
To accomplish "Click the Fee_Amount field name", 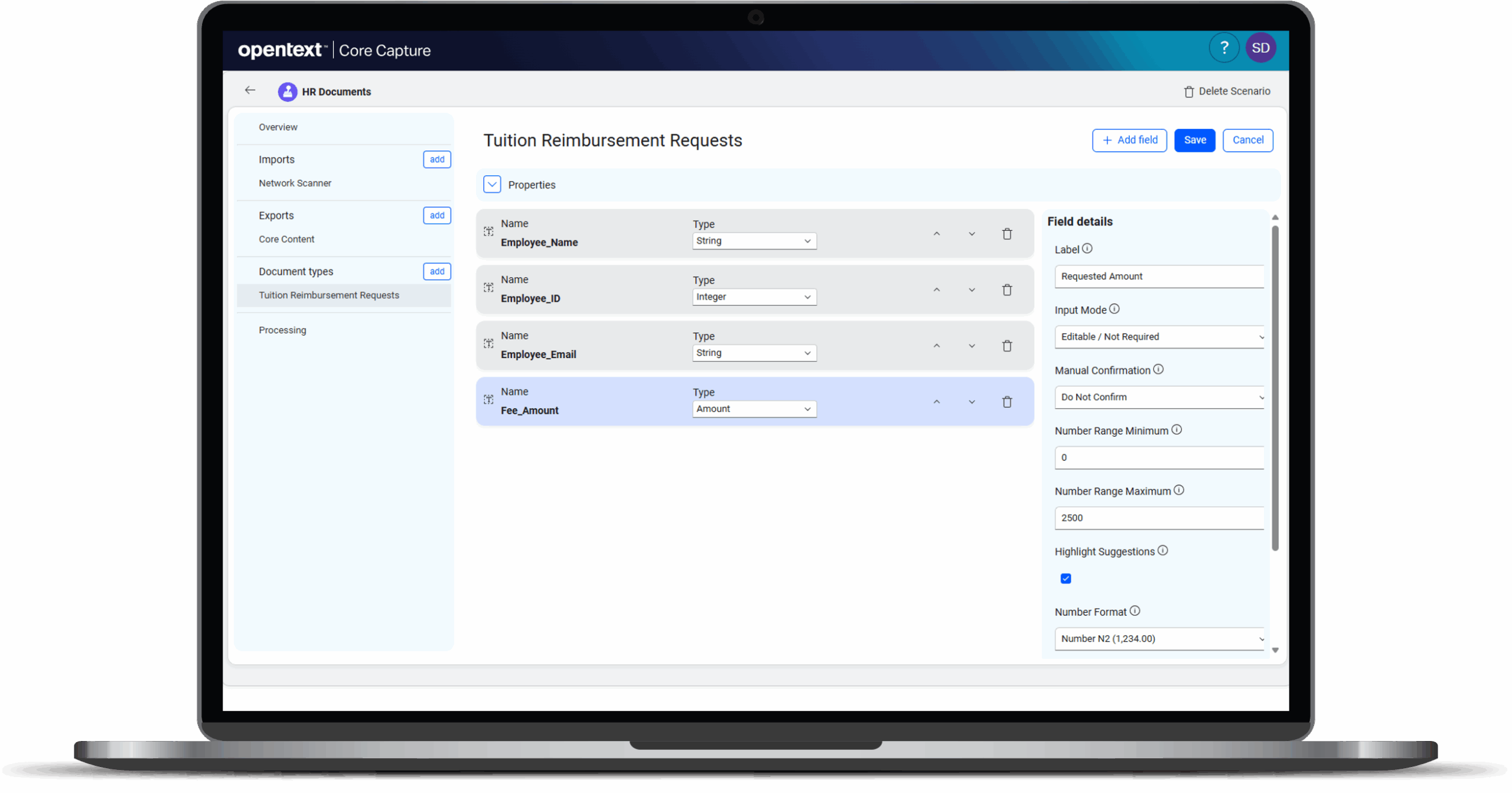I will (529, 411).
